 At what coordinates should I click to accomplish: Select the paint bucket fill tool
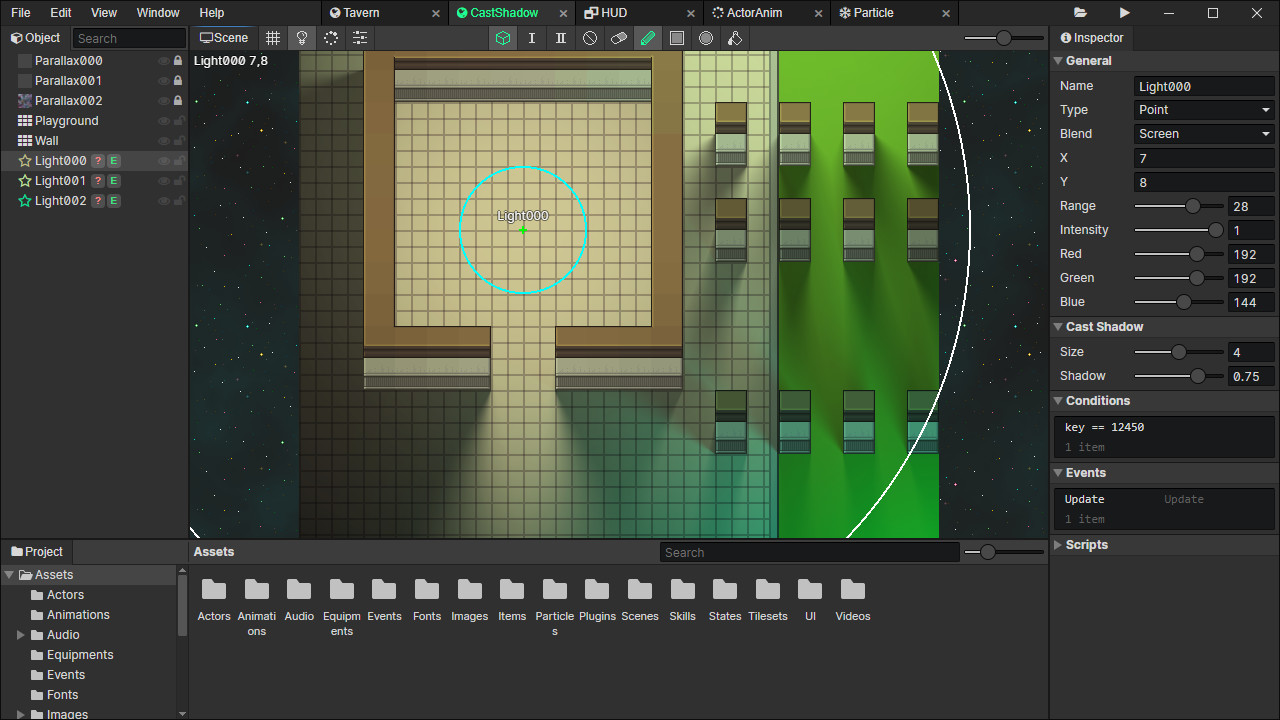point(735,37)
